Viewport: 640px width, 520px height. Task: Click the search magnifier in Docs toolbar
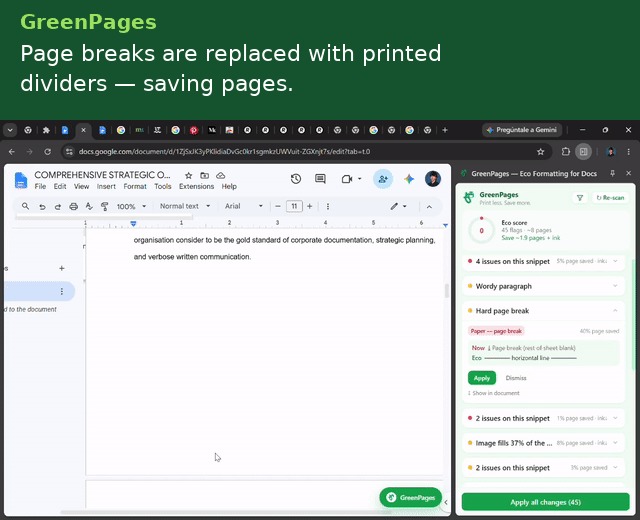(x=25, y=206)
